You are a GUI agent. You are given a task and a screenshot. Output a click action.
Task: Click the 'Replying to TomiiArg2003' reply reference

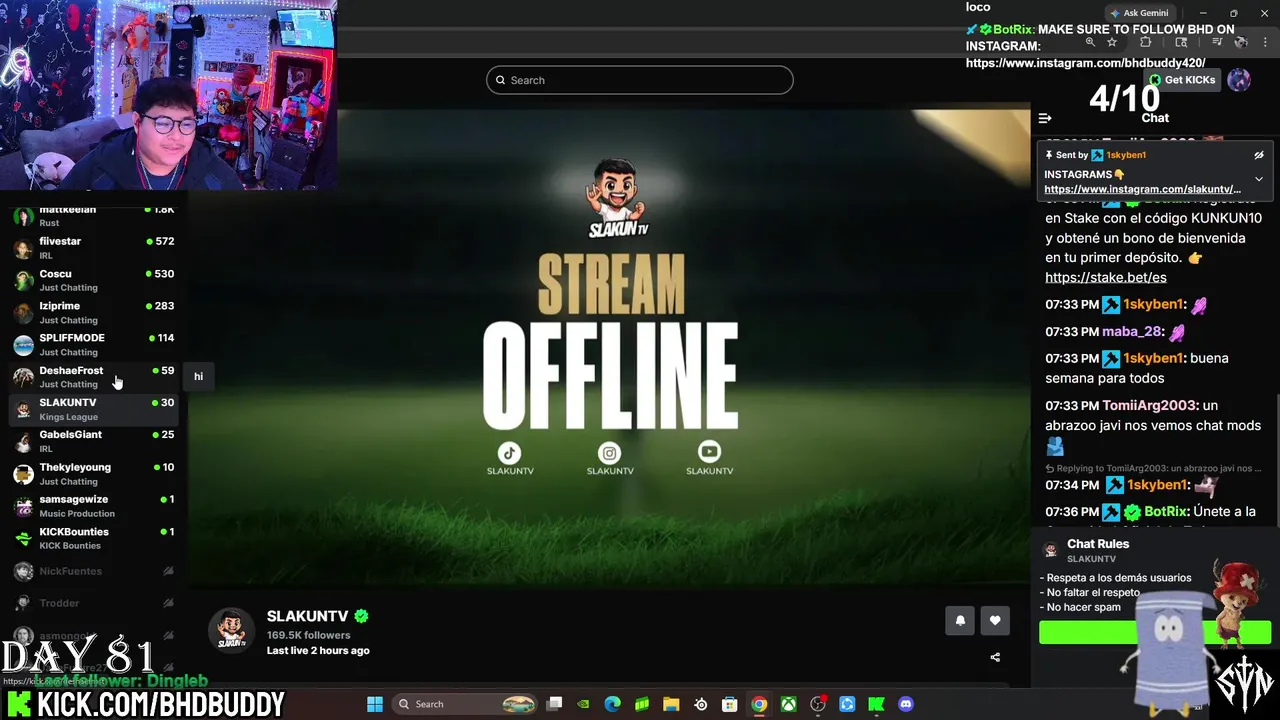1152,468
